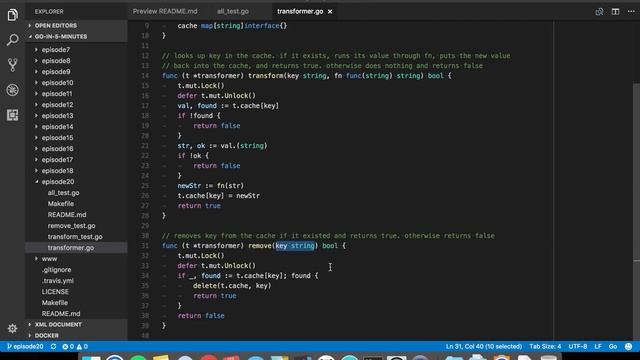Image resolution: width=640 pixels, height=360 pixels.
Task: Open the Manage gear in activity bar
Action: click(12, 328)
